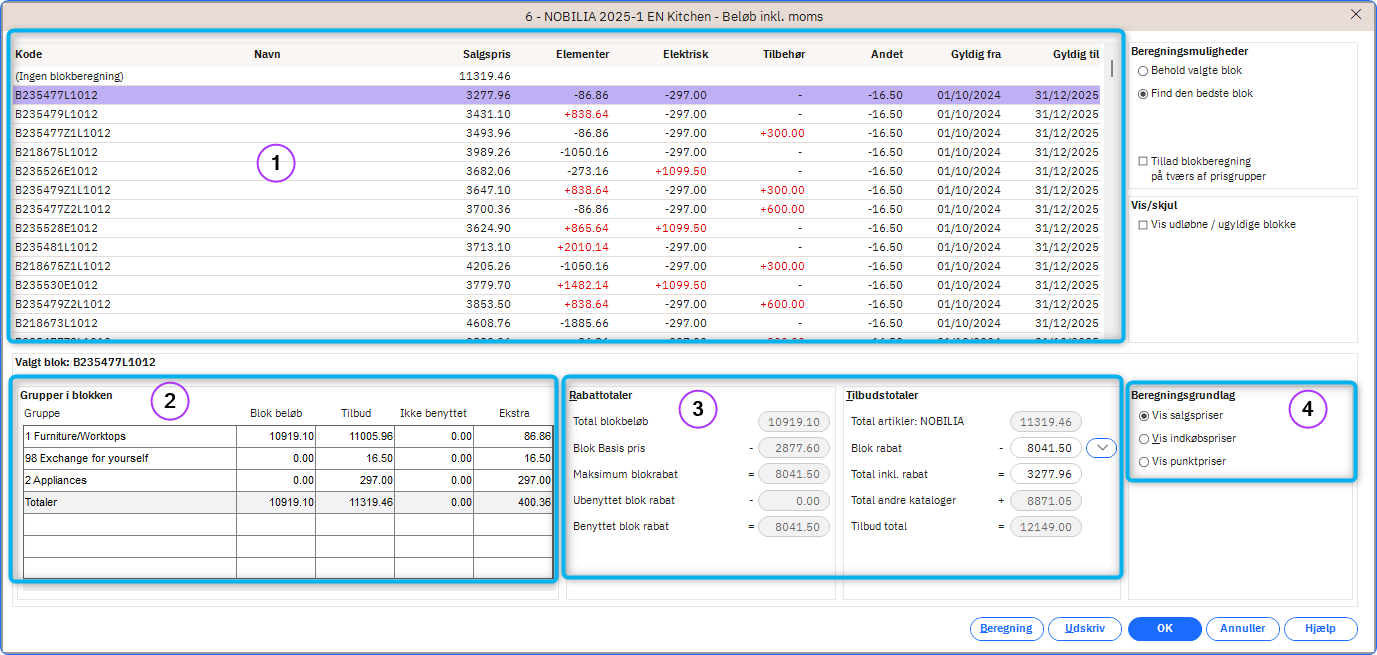Open Hjælp for this dialog
This screenshot has height=655, width=1377.
click(1320, 629)
